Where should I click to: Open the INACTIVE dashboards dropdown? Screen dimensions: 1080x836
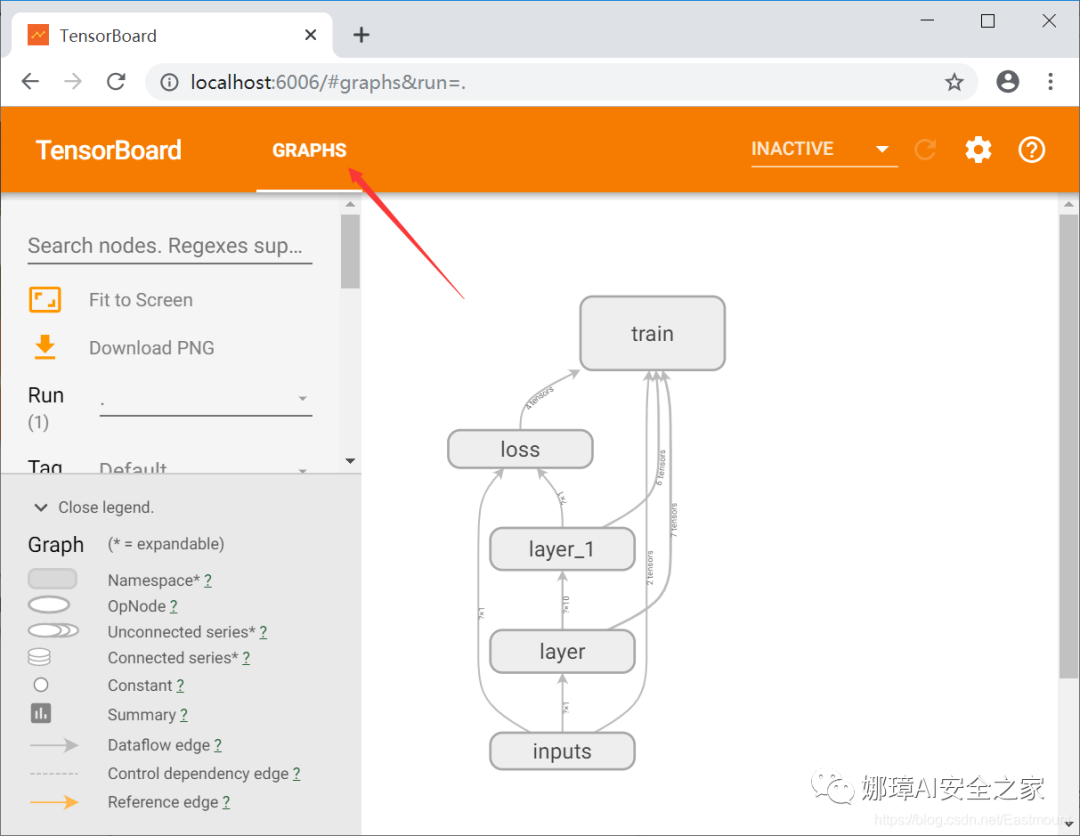[x=824, y=149]
